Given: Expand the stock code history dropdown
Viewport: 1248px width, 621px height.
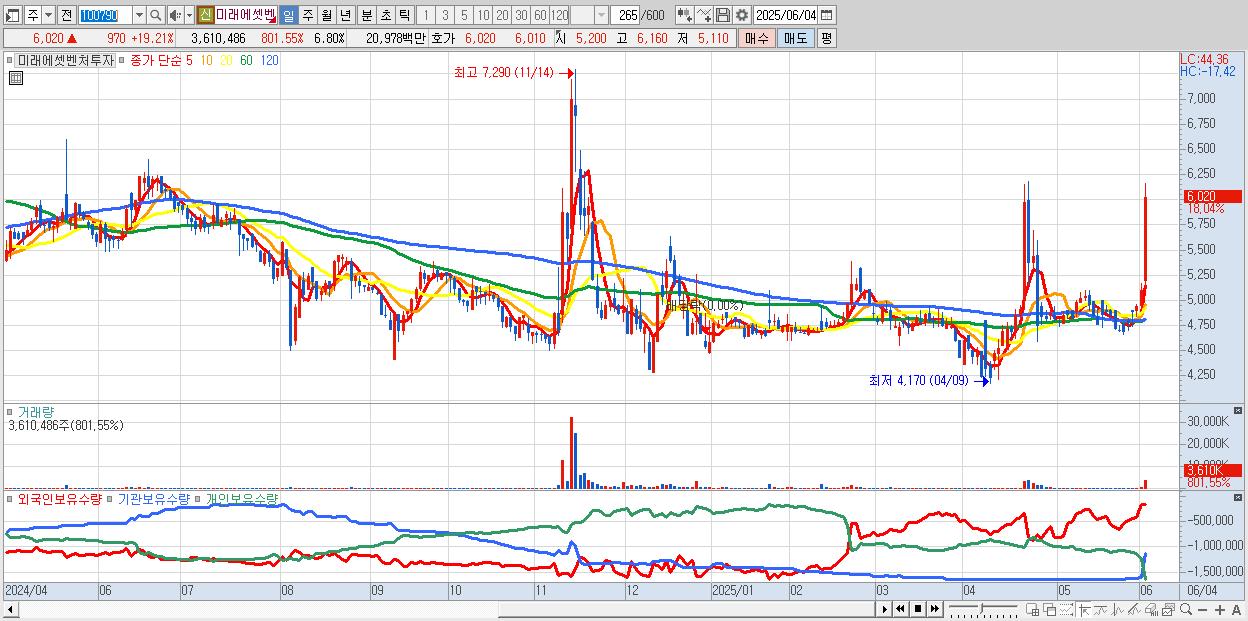Looking at the screenshot, I should pyautogui.click(x=139, y=15).
